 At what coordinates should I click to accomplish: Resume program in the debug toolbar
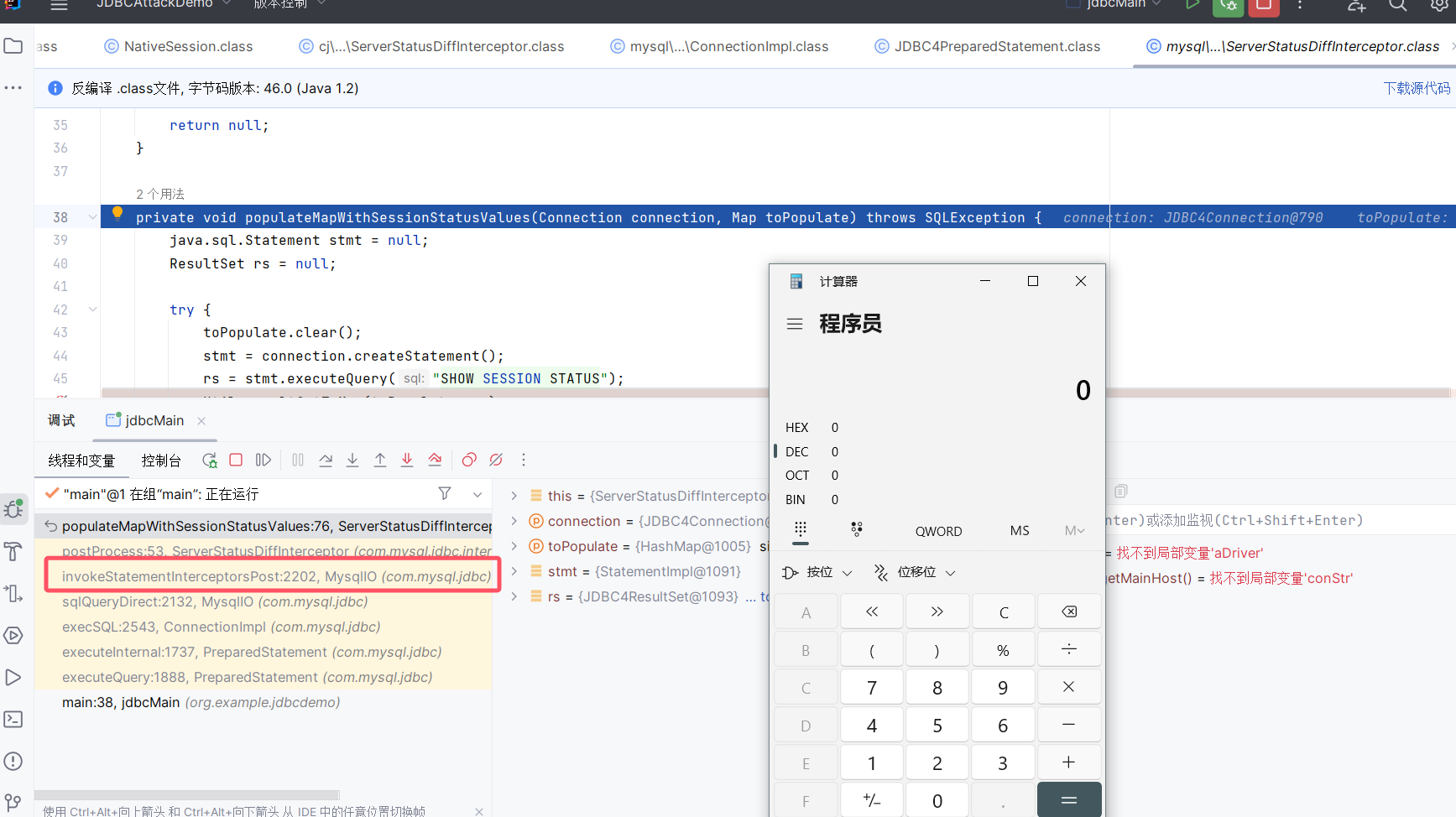264,460
